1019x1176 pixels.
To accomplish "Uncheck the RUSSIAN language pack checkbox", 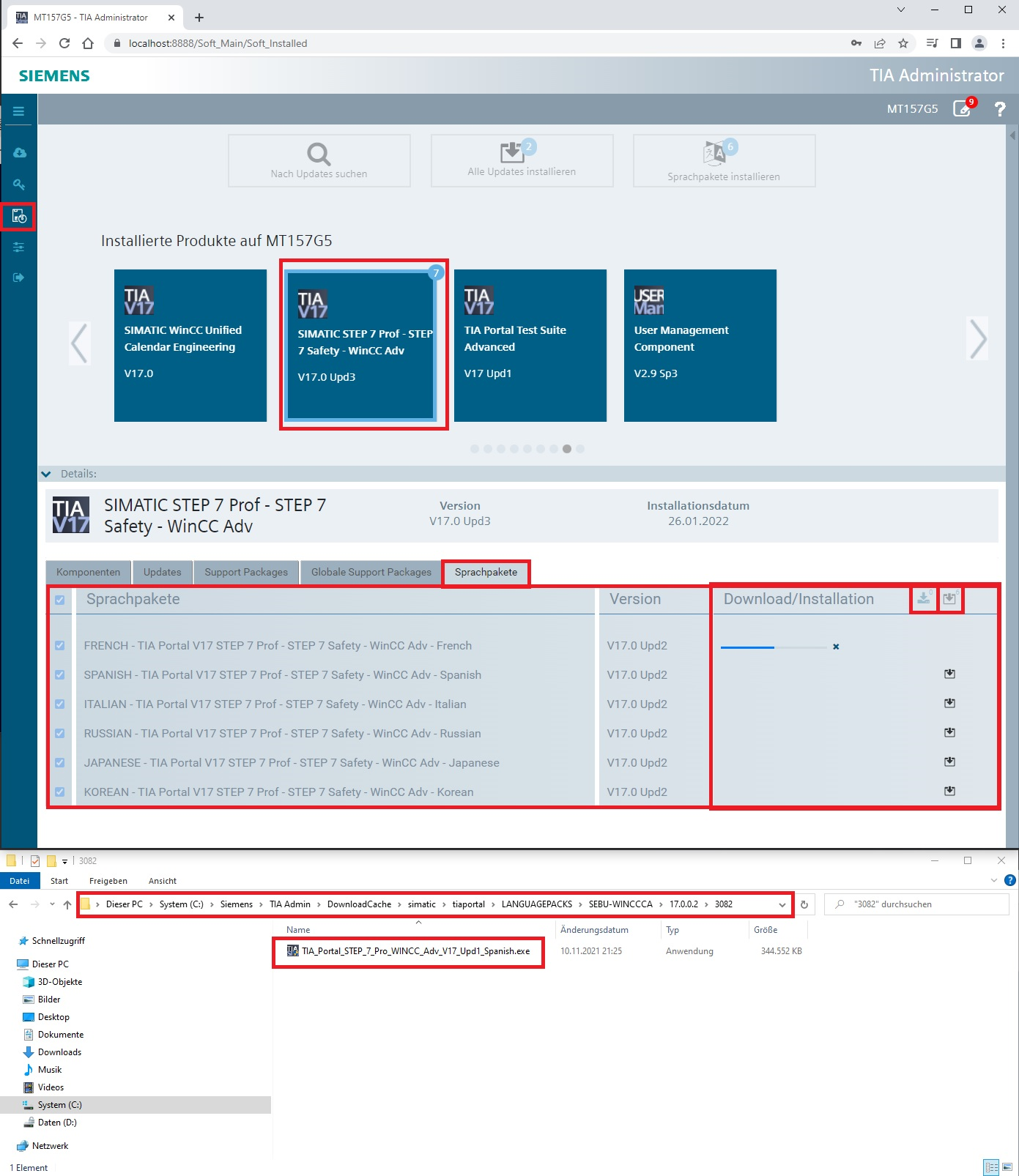I will click(60, 733).
